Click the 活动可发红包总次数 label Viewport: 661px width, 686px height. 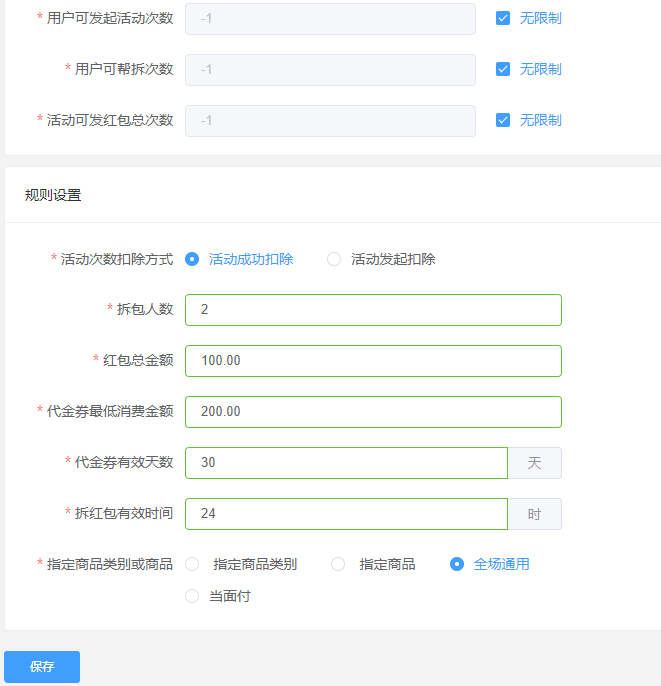tap(110, 120)
